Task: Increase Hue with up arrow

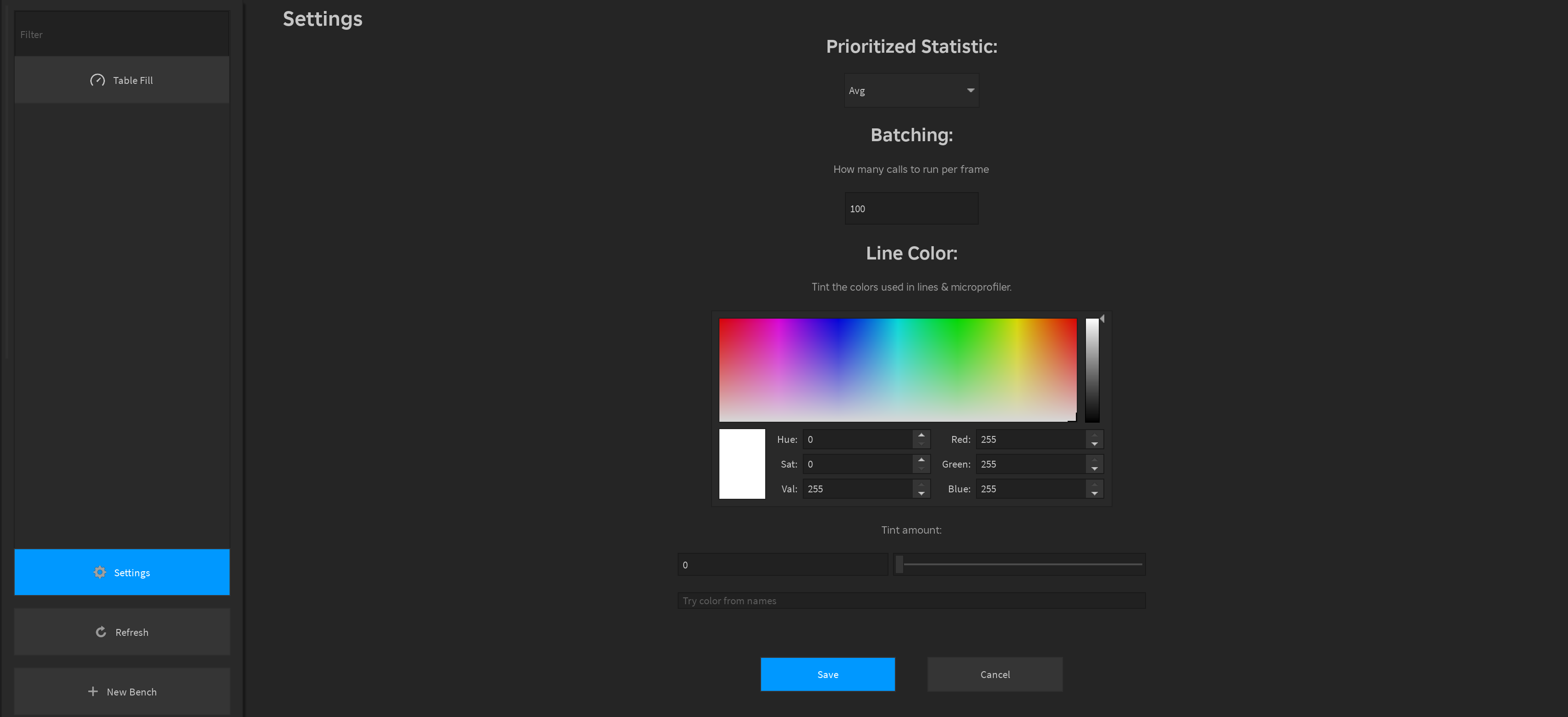Action: (x=921, y=435)
